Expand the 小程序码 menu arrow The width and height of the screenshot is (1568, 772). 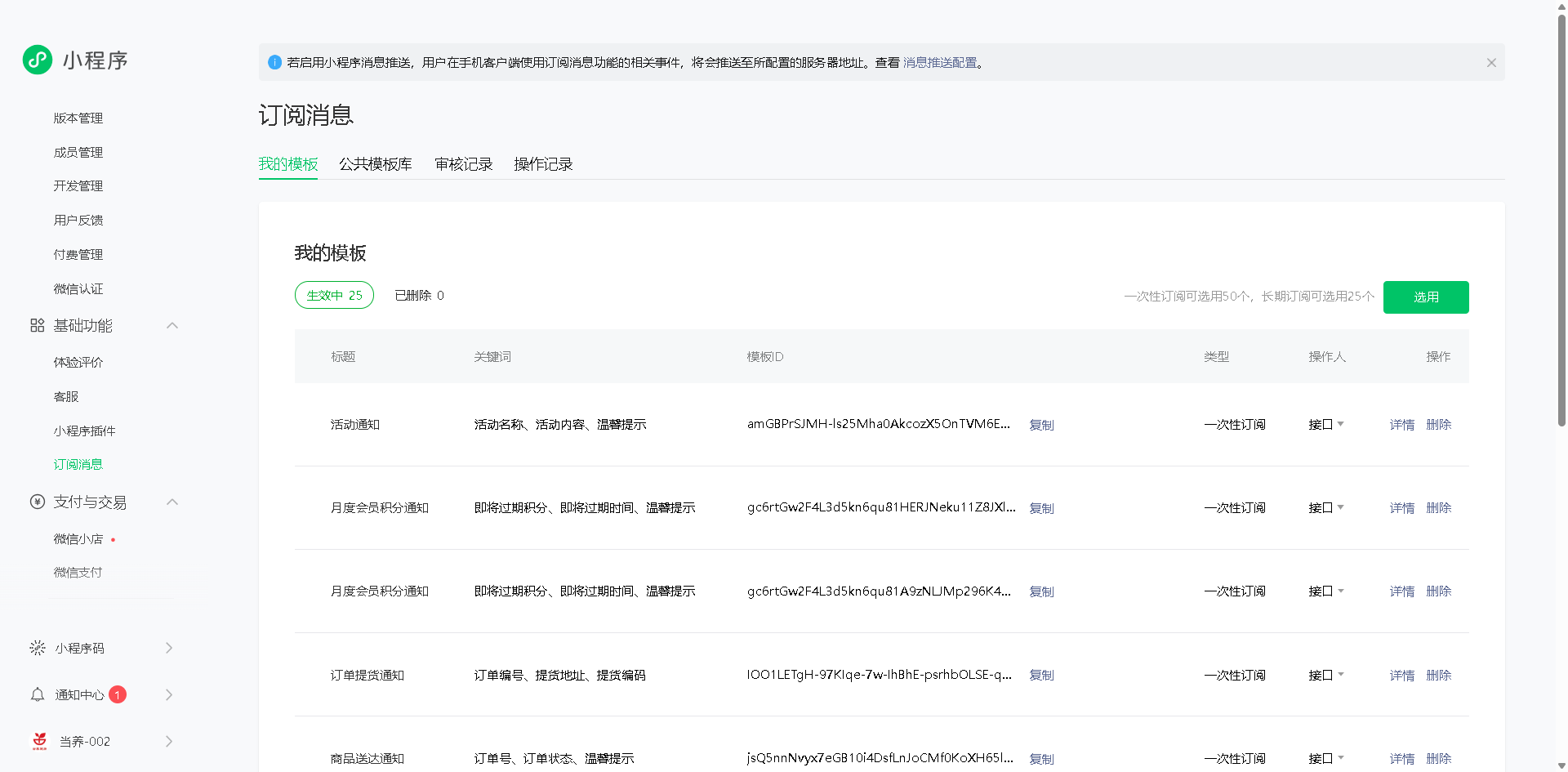[x=169, y=649]
